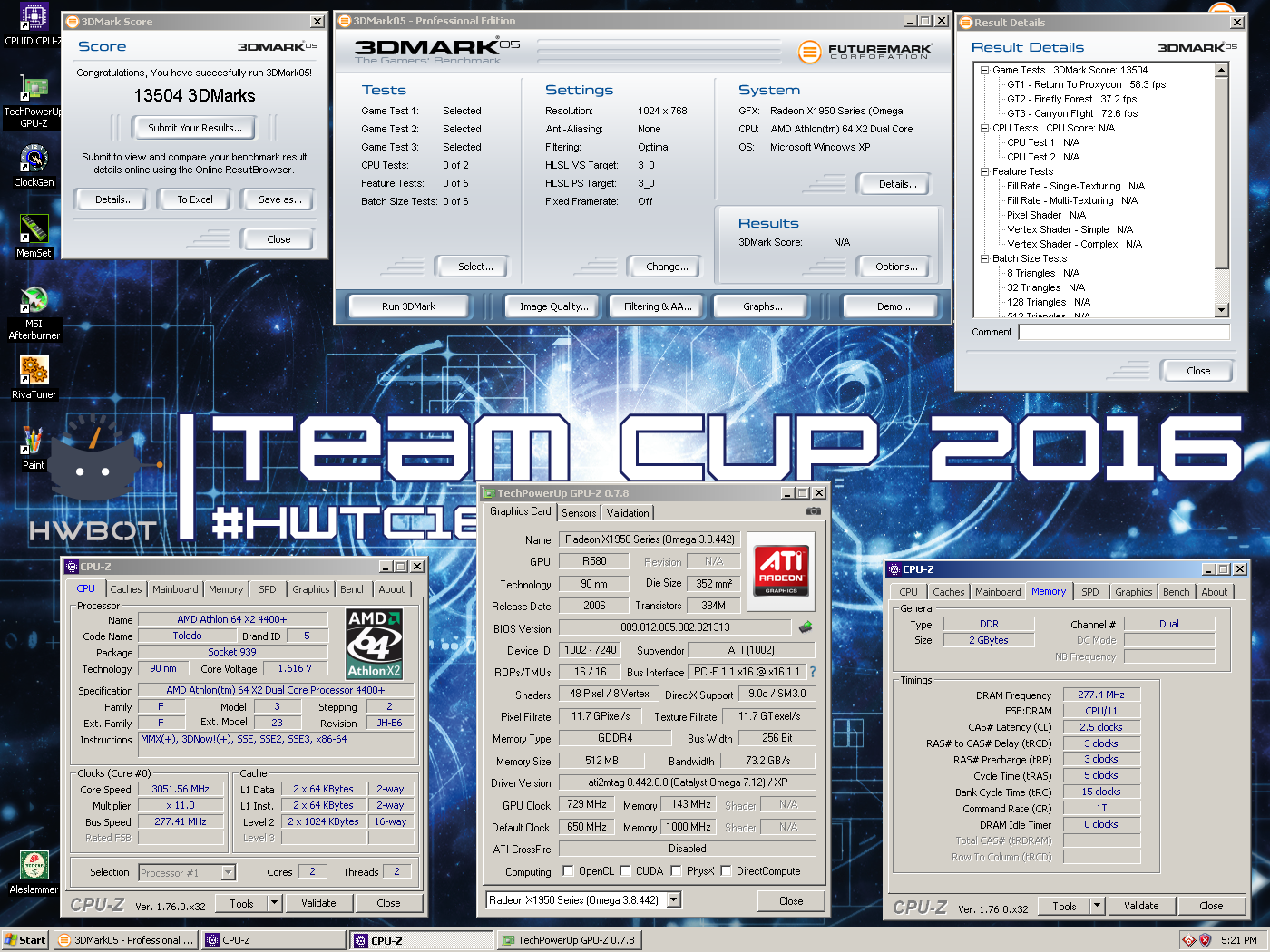This screenshot has width=1270, height=952.
Task: Open SPD tab in right CPU-Z window
Action: pos(1090,592)
